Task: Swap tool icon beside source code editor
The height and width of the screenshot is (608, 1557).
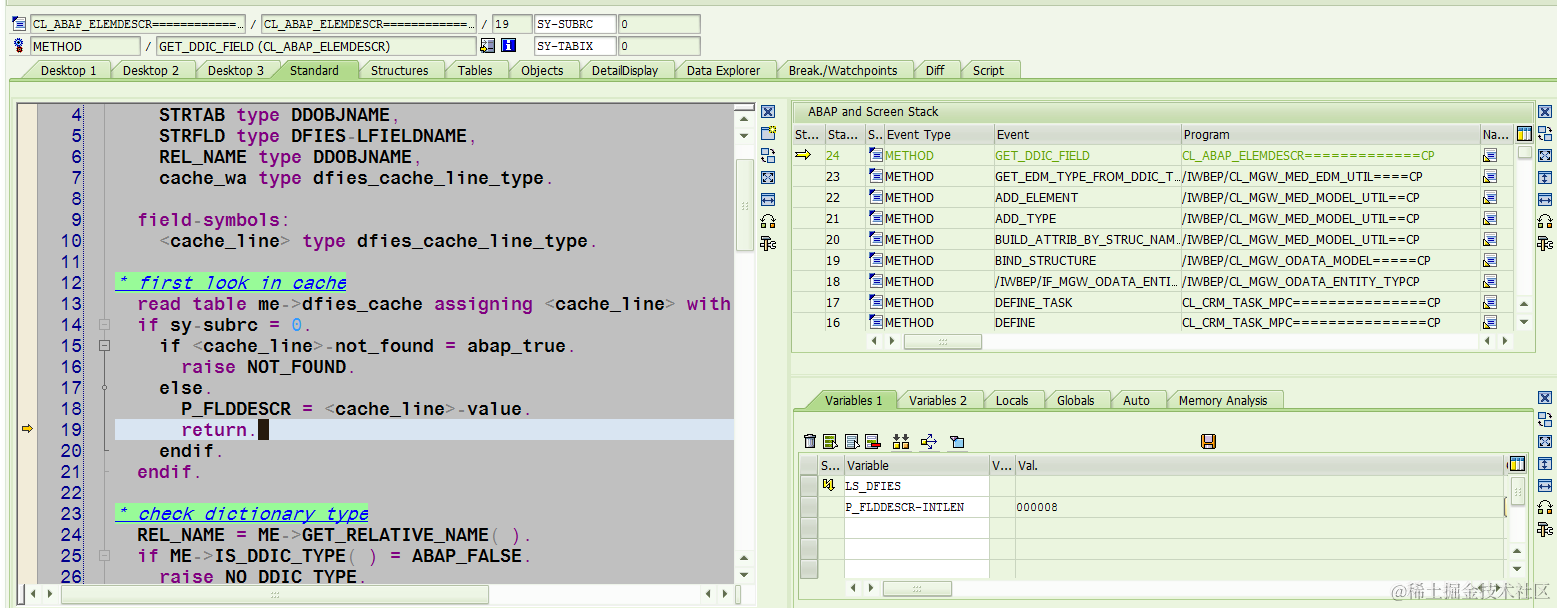Action: point(768,155)
